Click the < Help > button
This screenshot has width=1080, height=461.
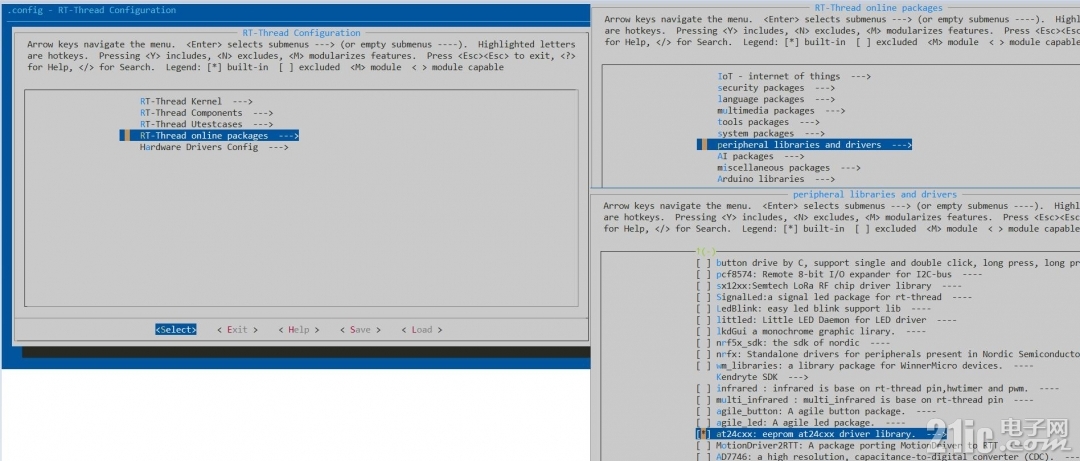pyautogui.click(x=298, y=329)
